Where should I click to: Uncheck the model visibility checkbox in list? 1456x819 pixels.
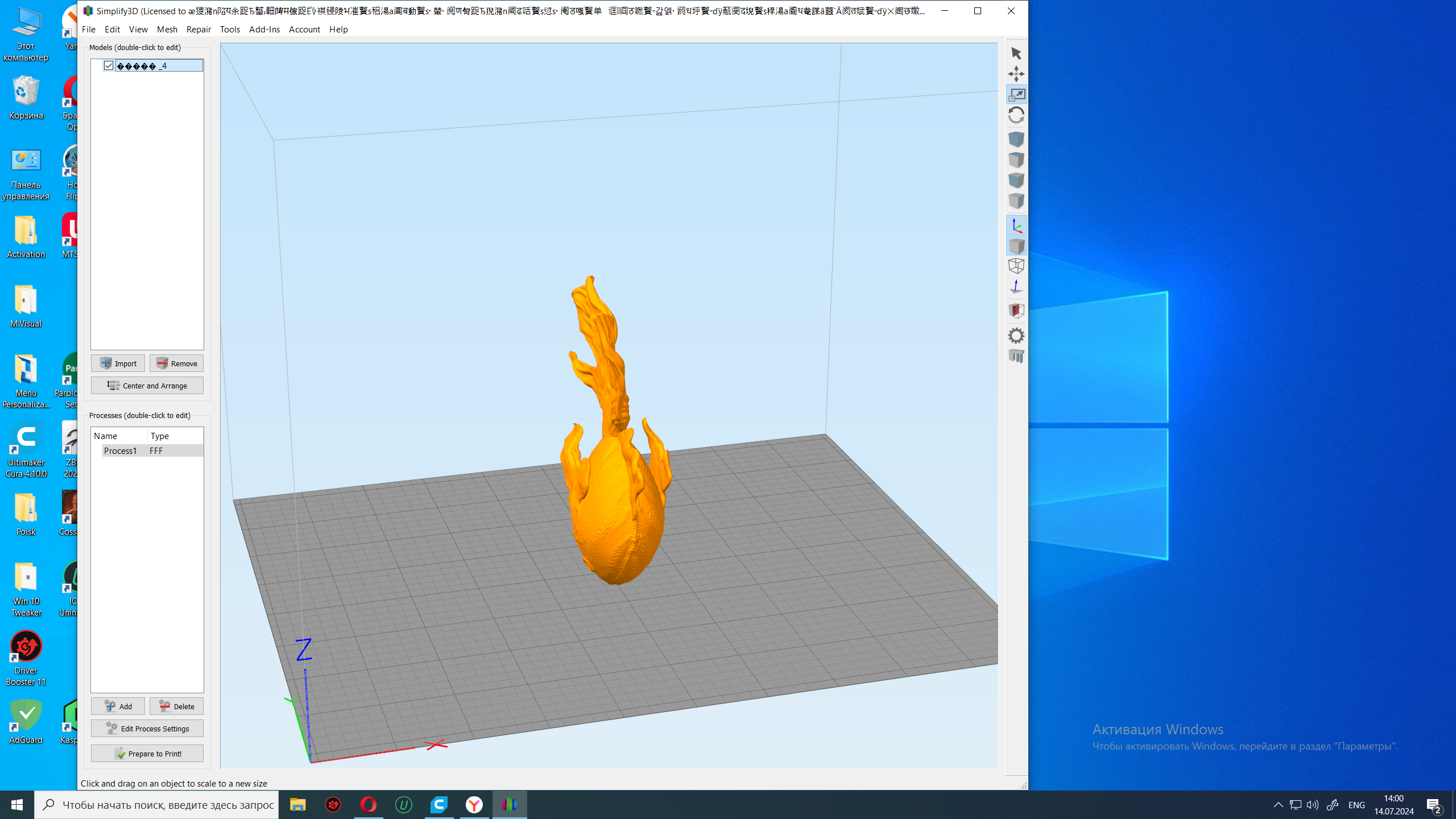(x=109, y=66)
